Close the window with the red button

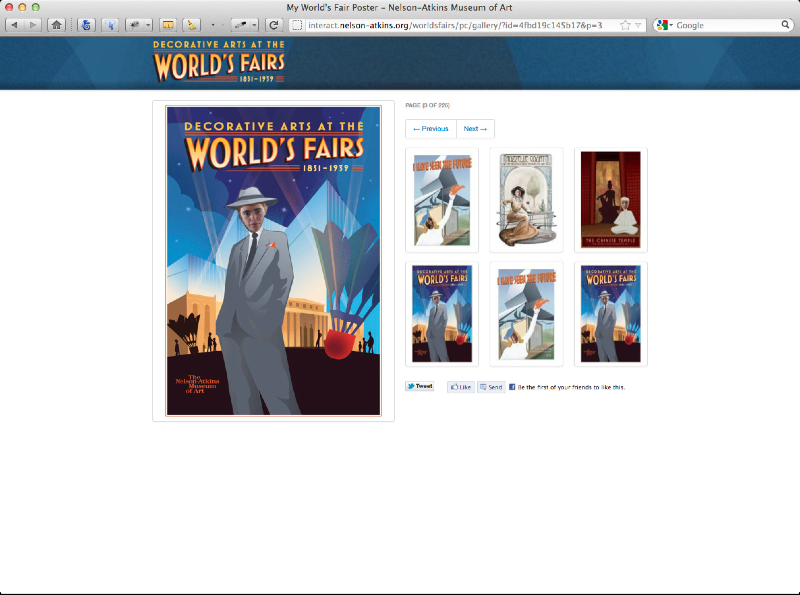(x=9, y=7)
